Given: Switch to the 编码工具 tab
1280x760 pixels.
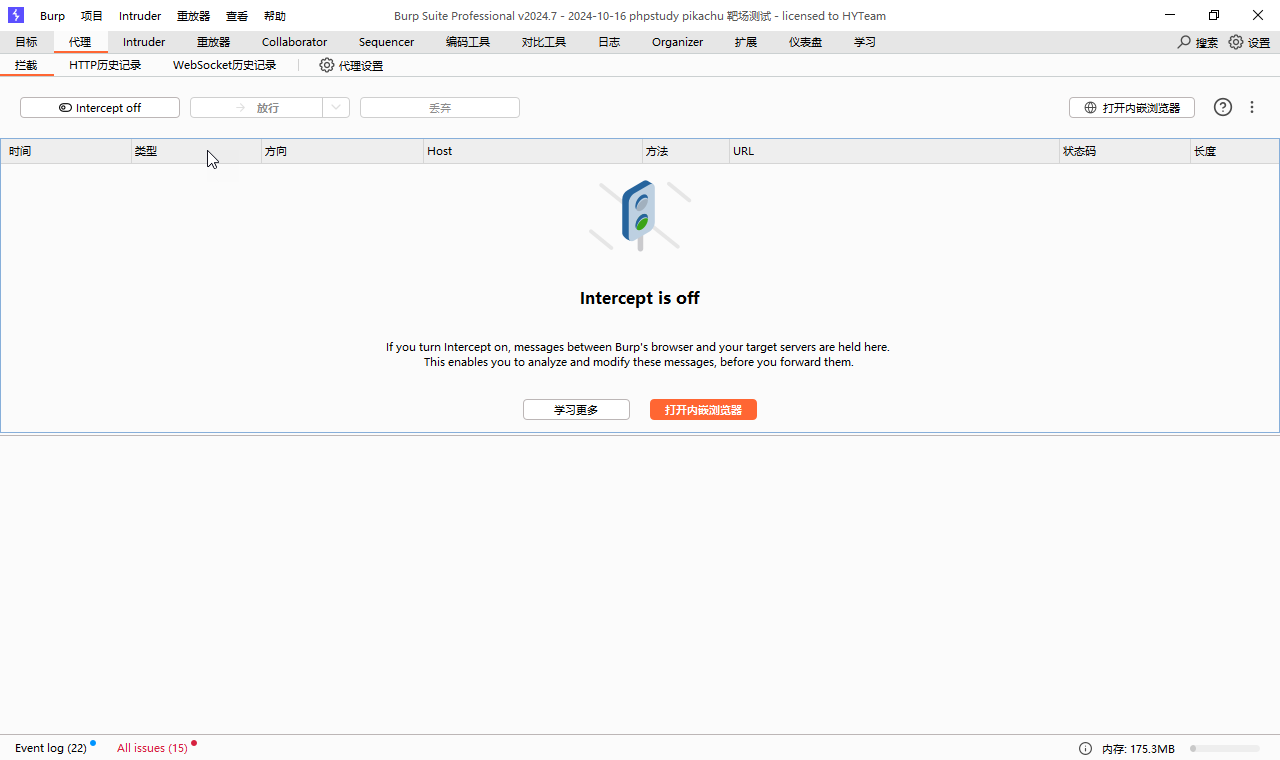Looking at the screenshot, I should tap(468, 42).
